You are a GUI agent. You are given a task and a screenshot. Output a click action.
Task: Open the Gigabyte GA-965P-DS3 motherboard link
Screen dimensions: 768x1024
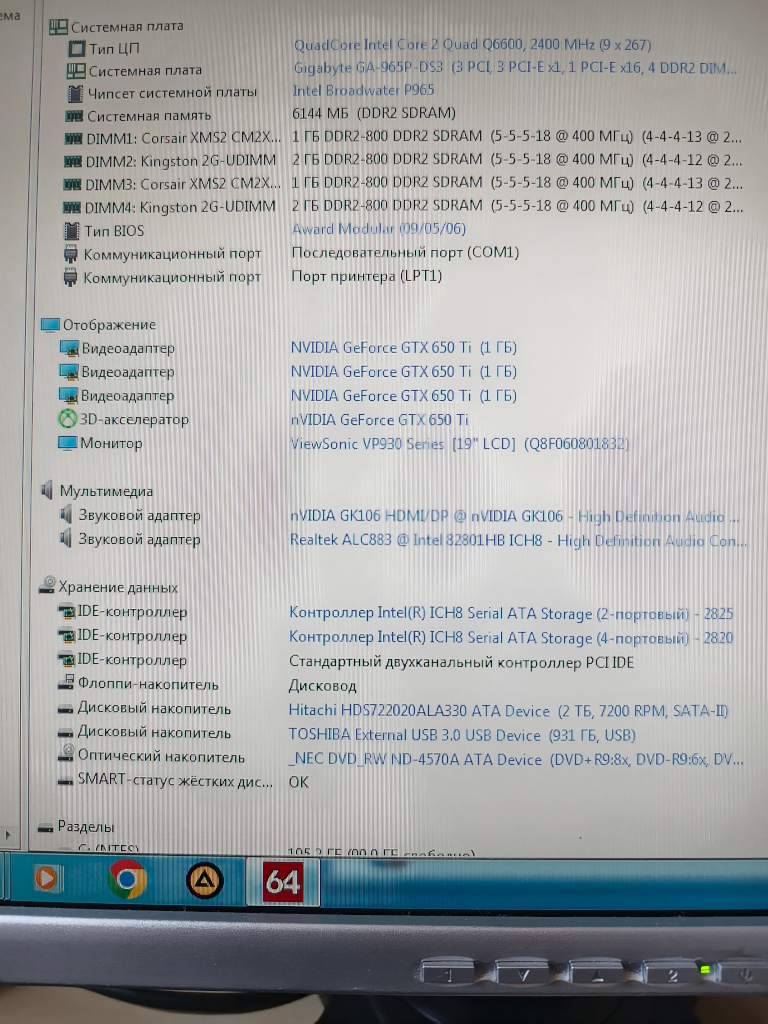click(x=515, y=67)
